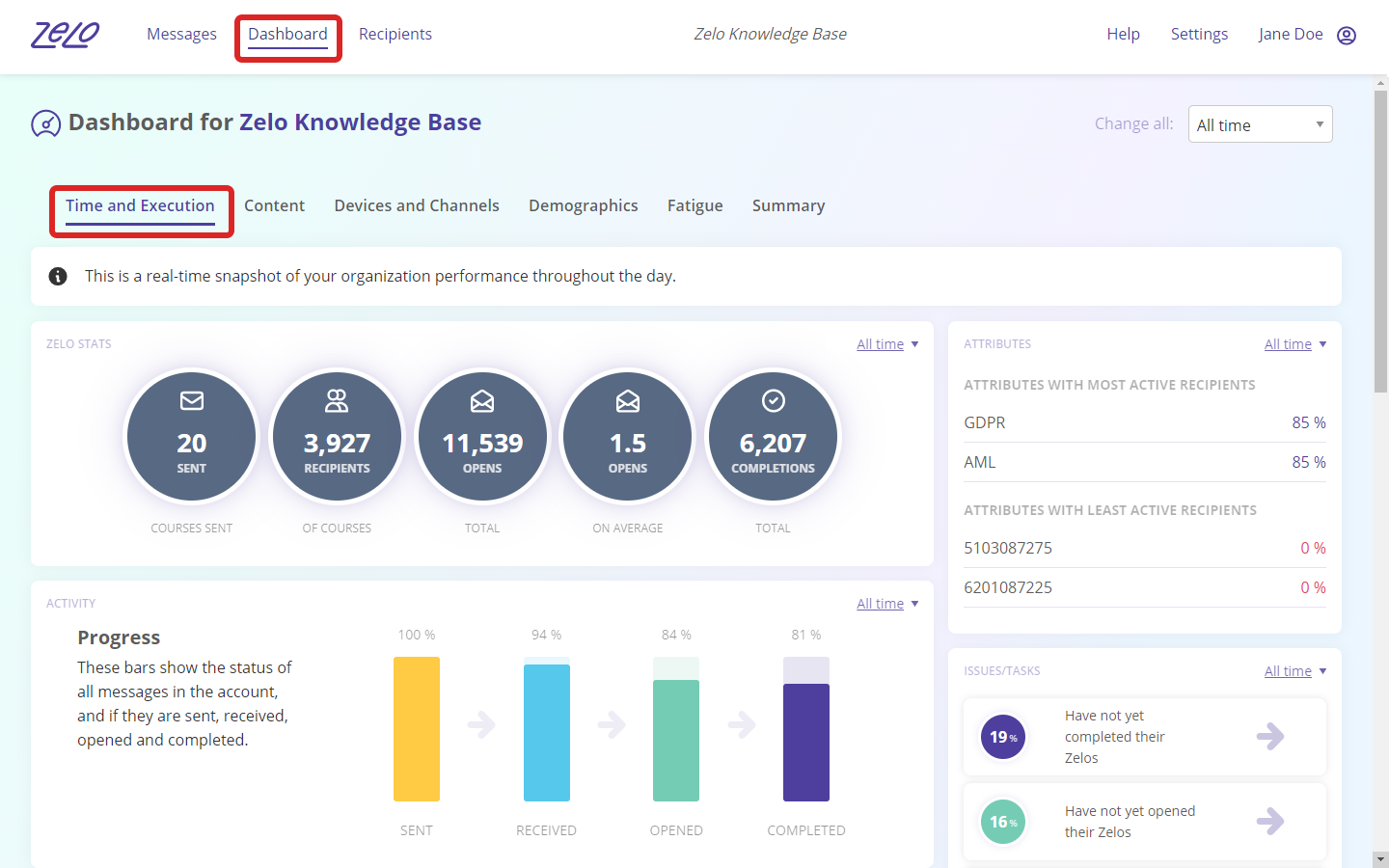Switch to the Fatigue tab

click(x=695, y=206)
